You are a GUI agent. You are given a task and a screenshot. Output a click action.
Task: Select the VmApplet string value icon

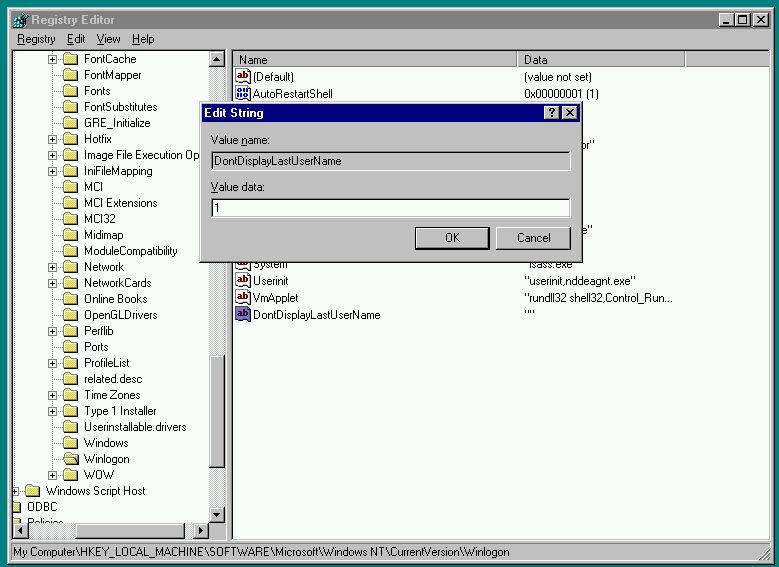242,297
